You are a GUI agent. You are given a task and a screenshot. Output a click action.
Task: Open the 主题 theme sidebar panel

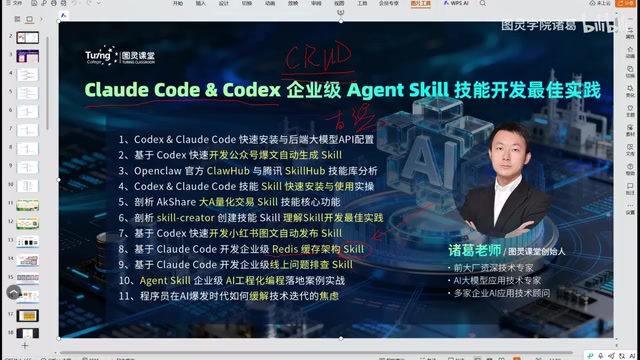[x=630, y=111]
